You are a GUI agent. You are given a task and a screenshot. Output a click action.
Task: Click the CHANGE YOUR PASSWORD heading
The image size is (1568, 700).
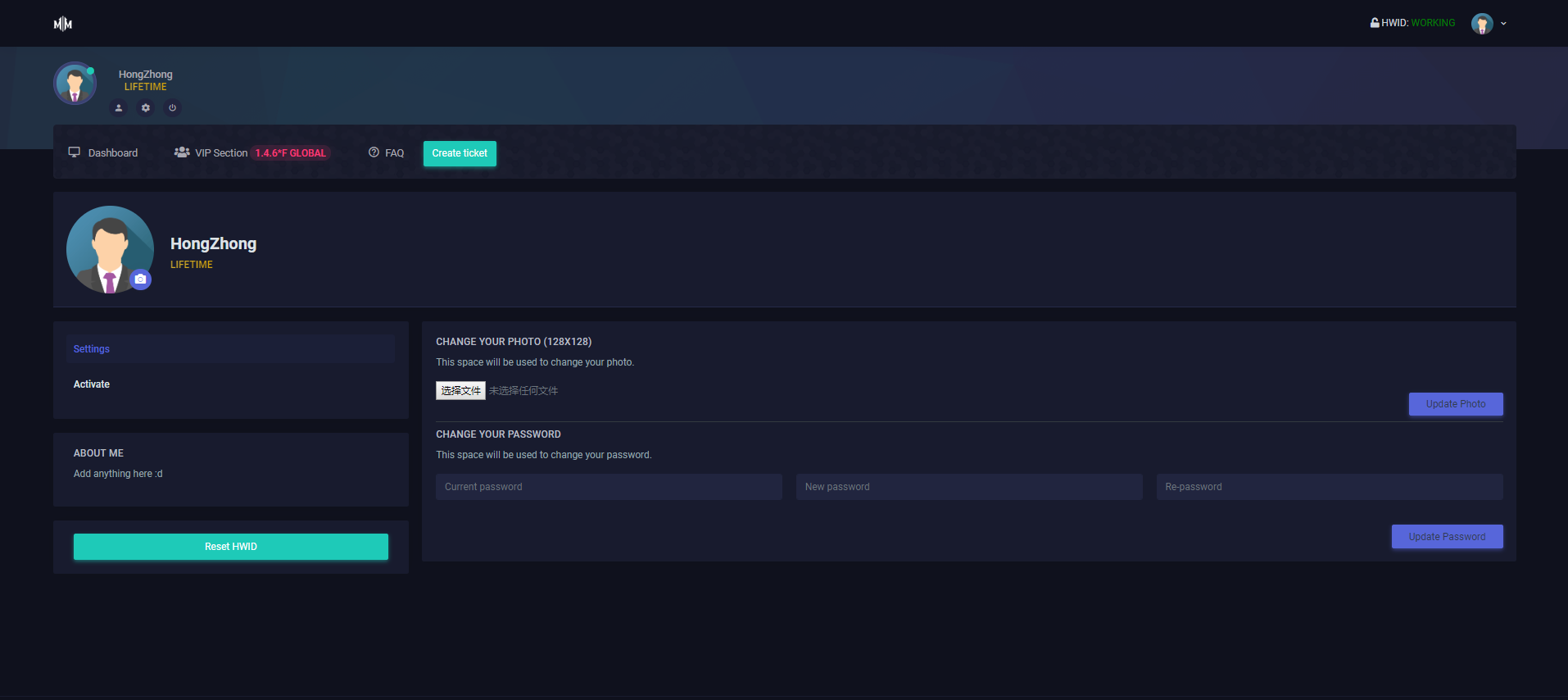click(498, 434)
